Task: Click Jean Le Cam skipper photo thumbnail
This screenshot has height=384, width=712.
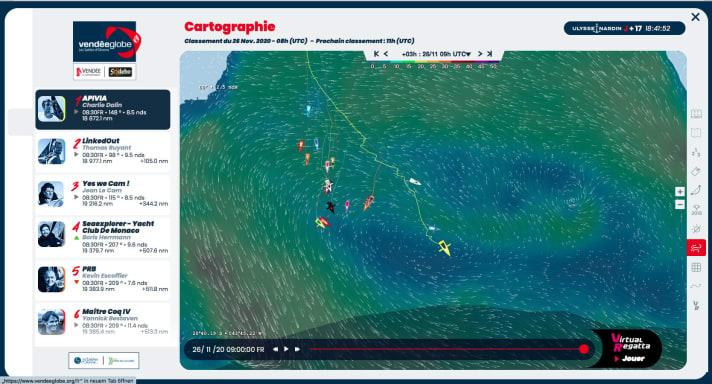Action: point(51,194)
